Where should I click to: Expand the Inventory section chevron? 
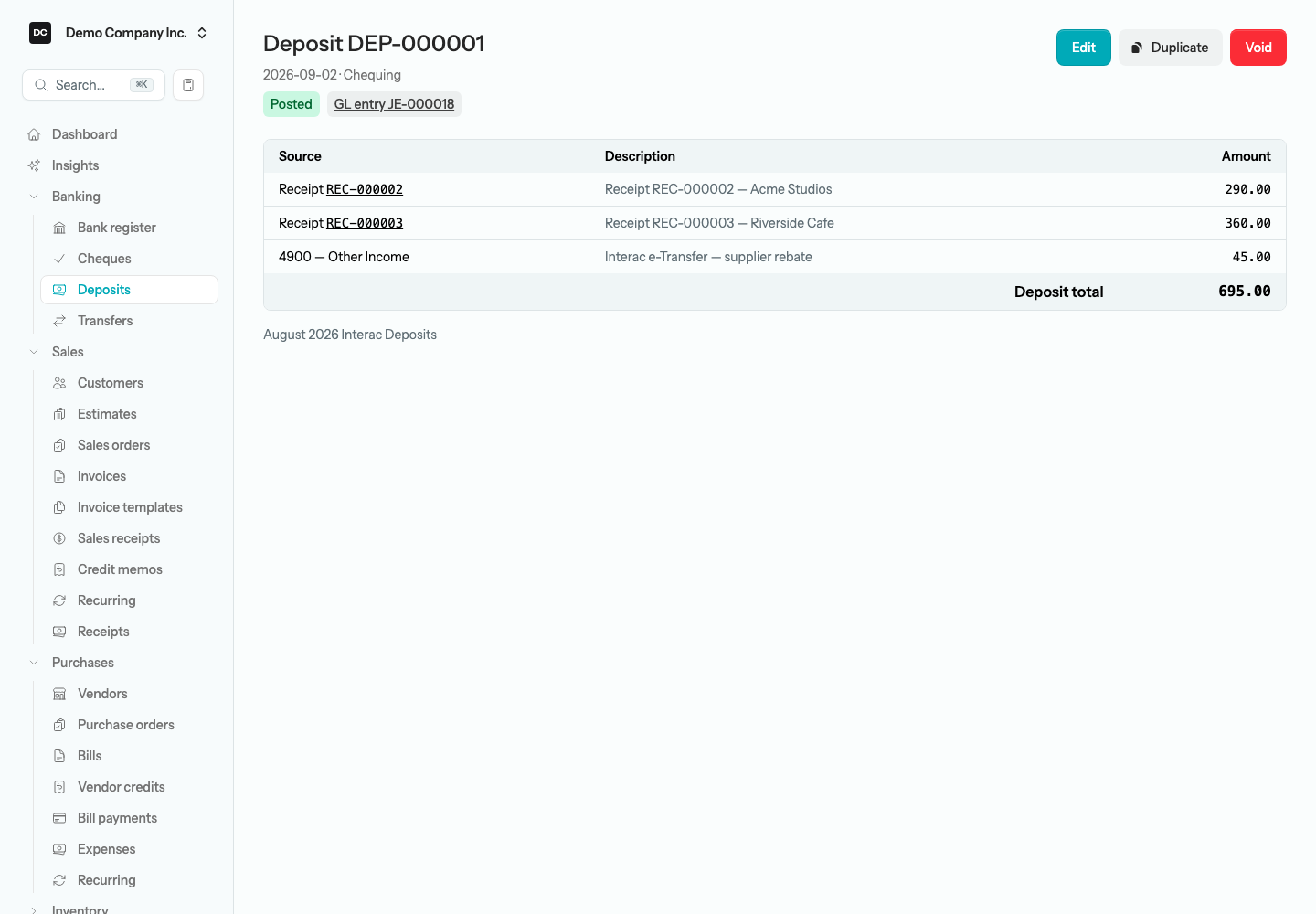point(34,910)
